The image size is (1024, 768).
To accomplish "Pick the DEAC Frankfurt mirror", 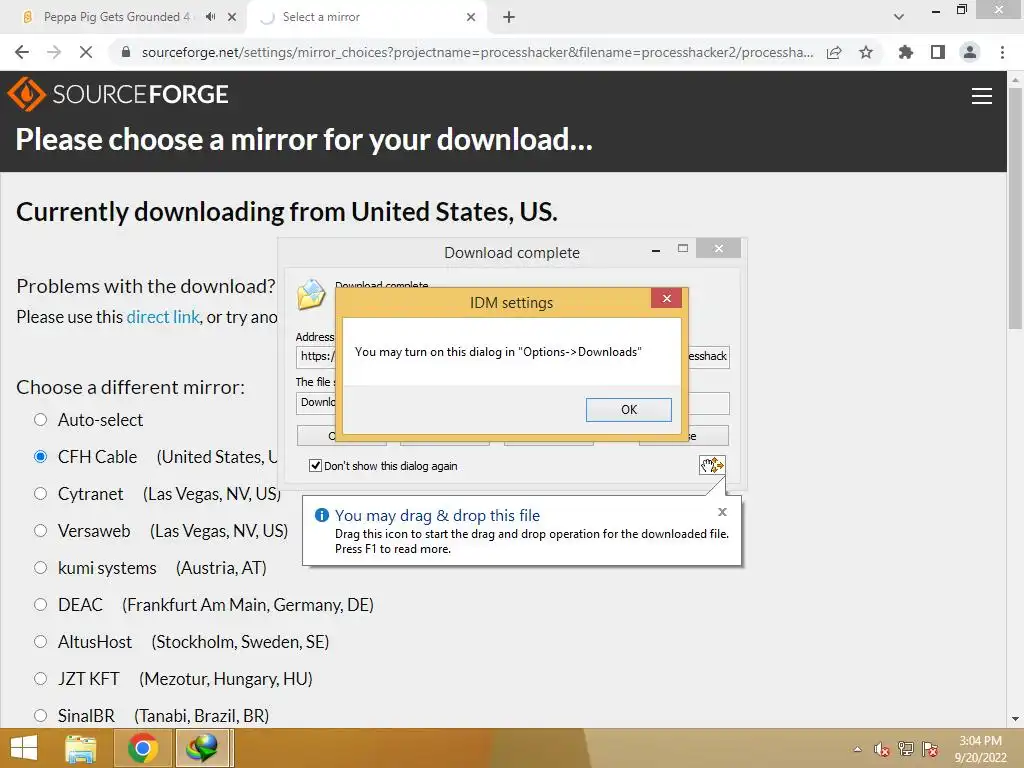I will pos(40,605).
